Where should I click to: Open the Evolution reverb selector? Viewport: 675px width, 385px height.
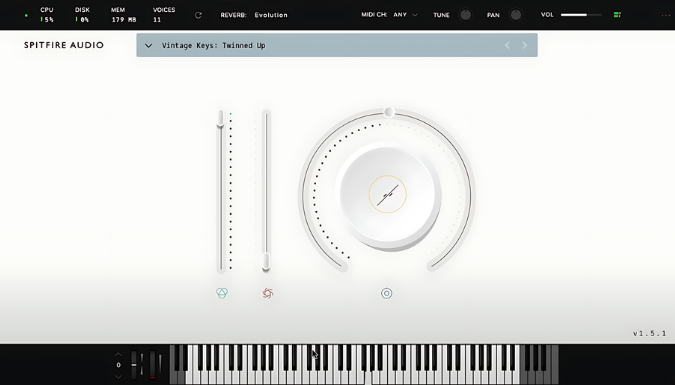click(x=271, y=15)
